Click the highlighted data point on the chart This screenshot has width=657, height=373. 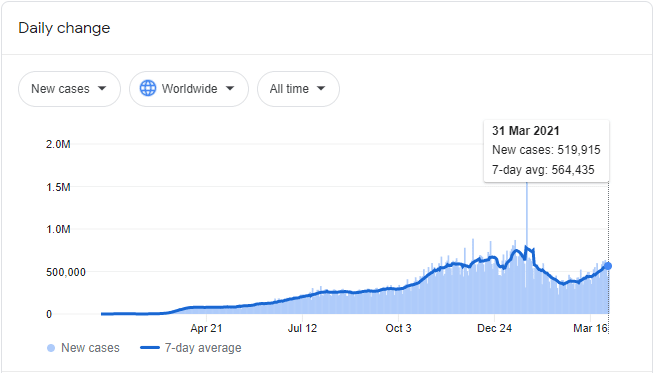(608, 266)
